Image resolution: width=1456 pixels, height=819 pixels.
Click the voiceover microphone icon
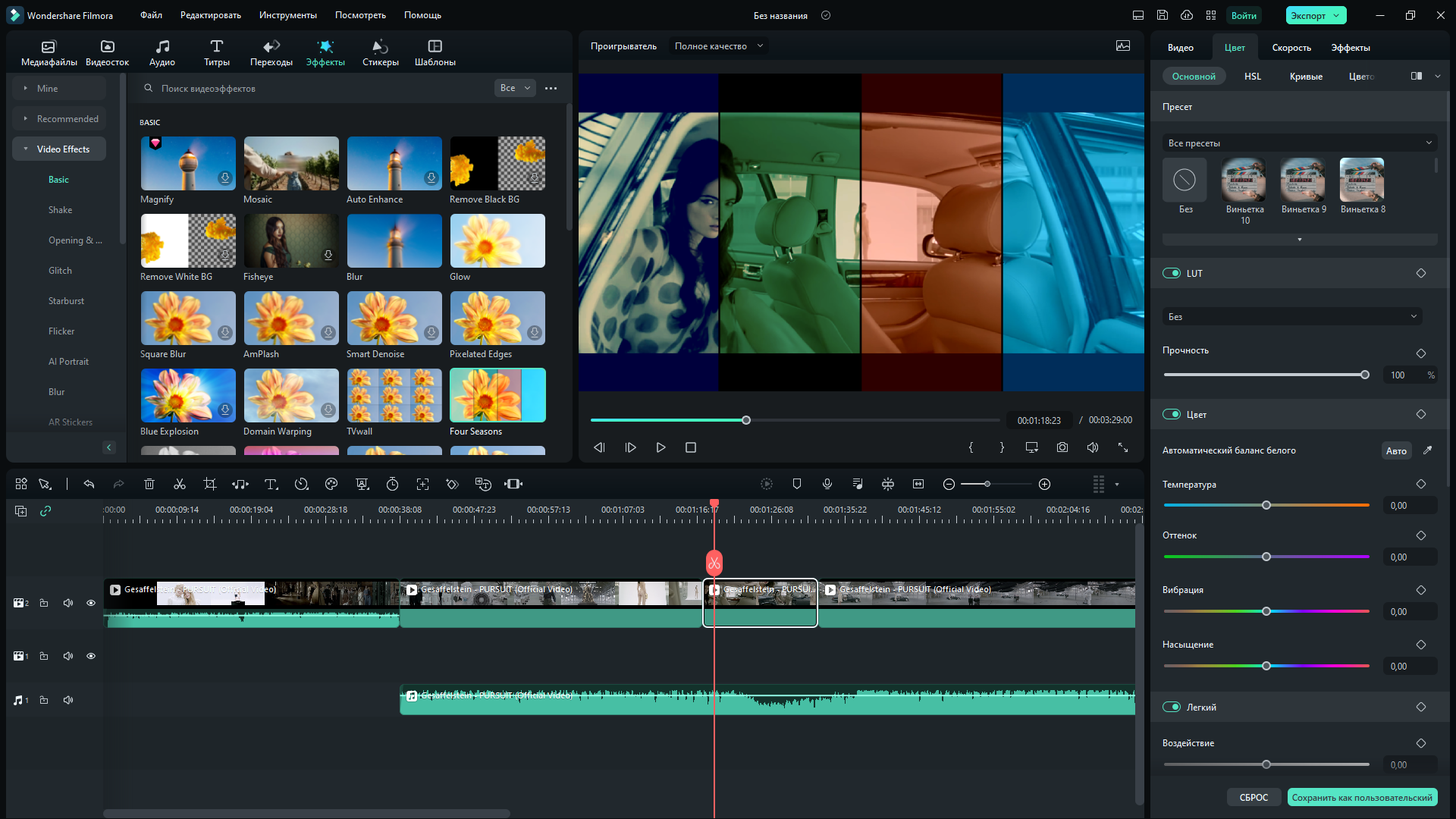pyautogui.click(x=827, y=484)
